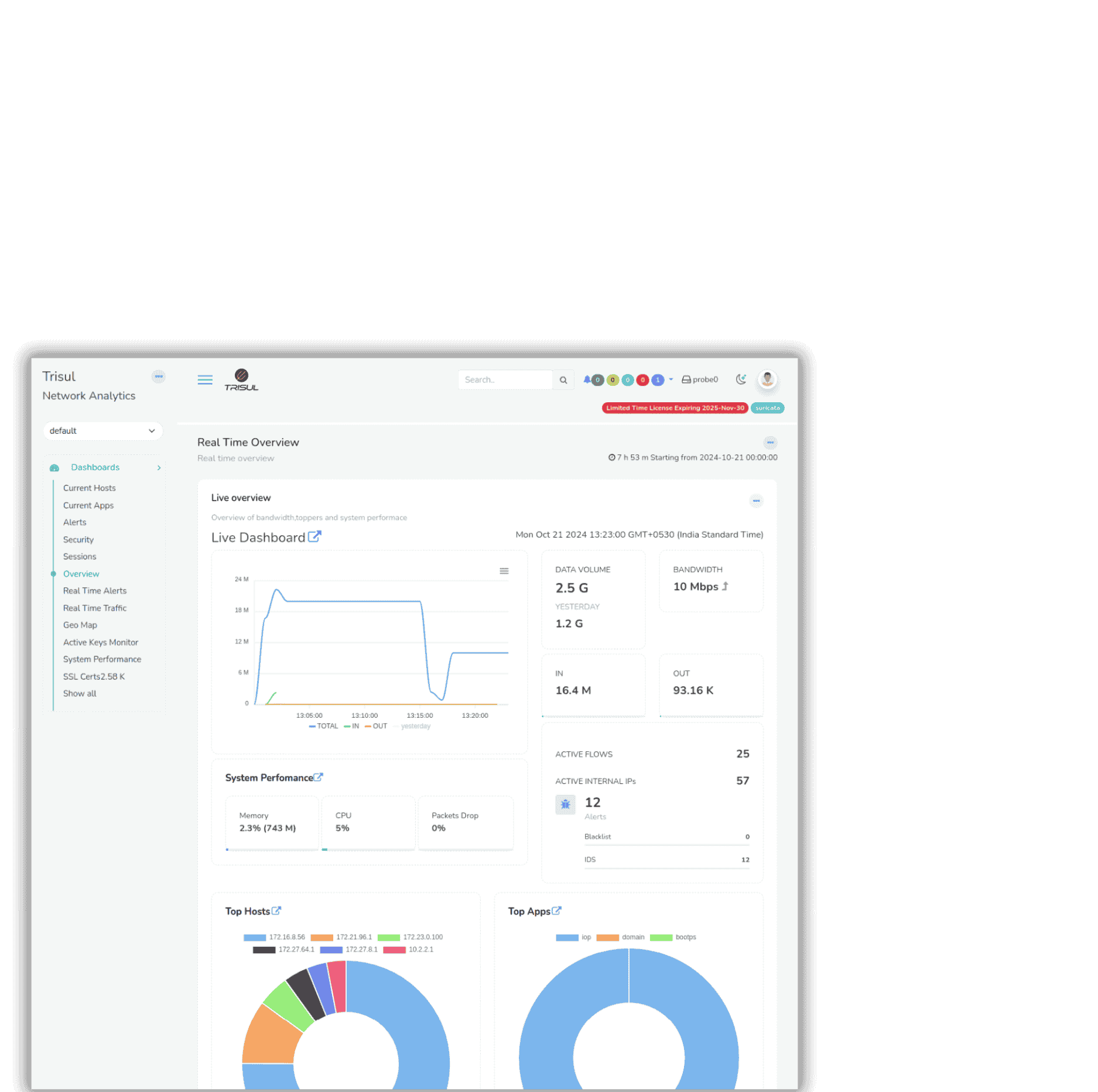Open Current Hosts dashboard
Screen dimensions: 1098x1092
(x=89, y=488)
